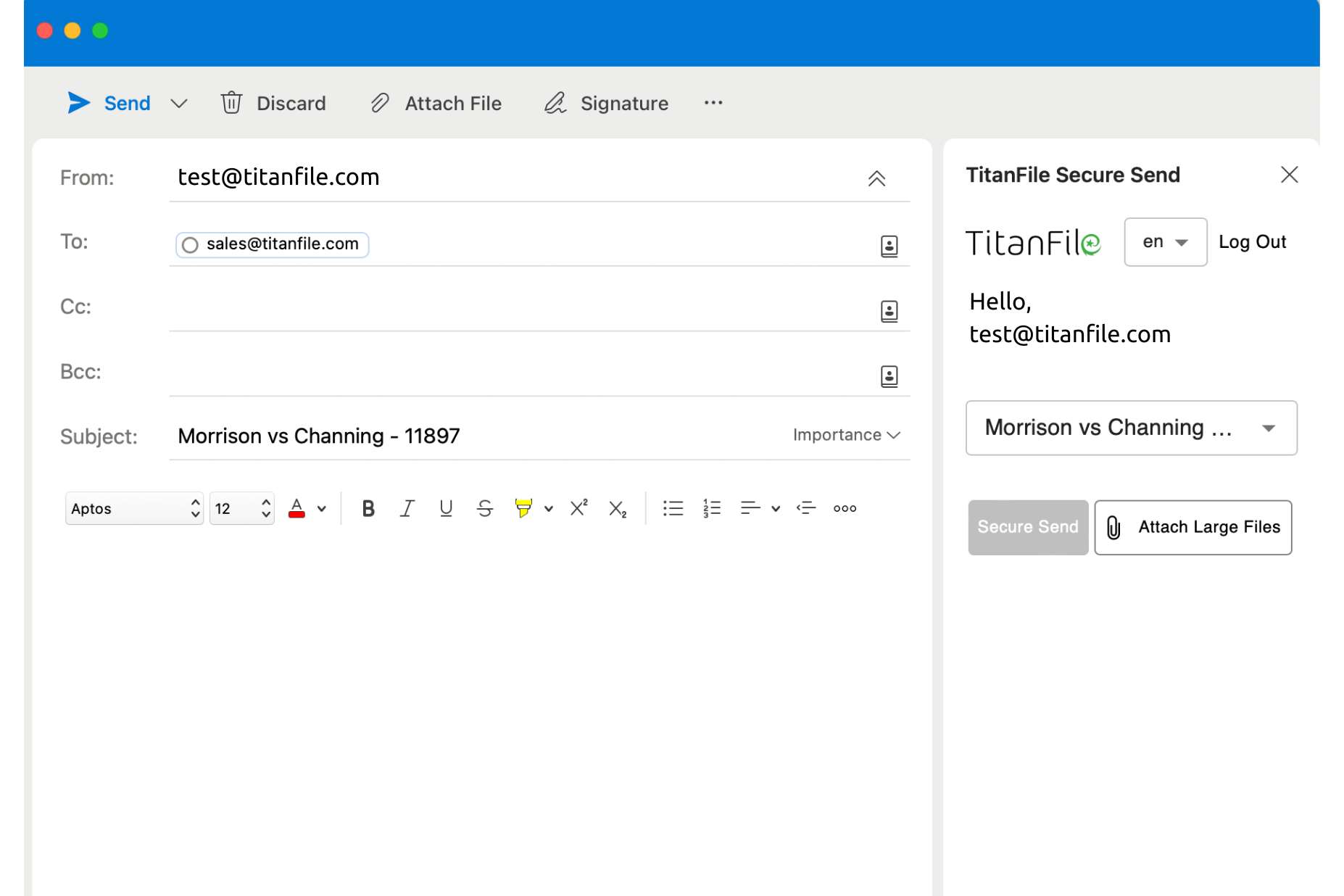
Task: Select the sales@titanfile.com recipient circle
Action: click(190, 245)
